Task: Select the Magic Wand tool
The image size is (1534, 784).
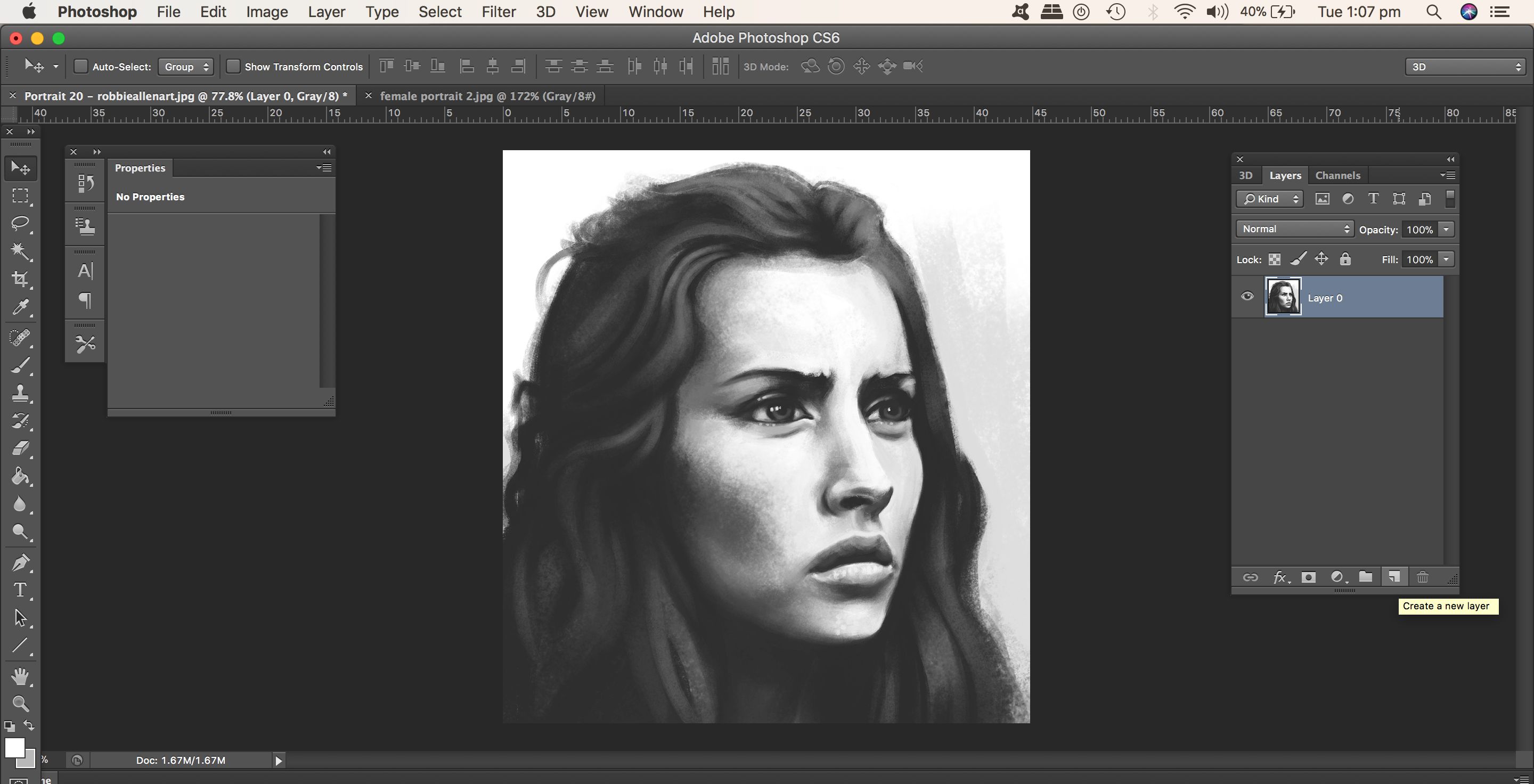Action: click(x=20, y=251)
